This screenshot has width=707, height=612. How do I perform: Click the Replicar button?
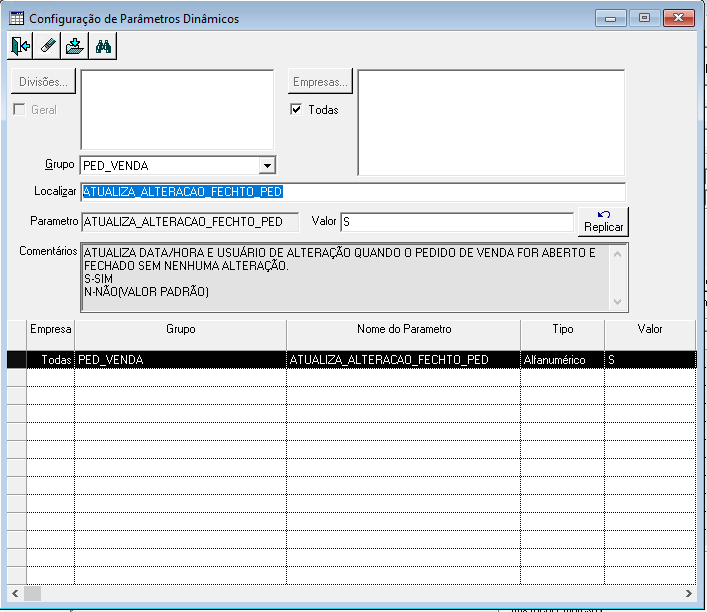point(603,221)
